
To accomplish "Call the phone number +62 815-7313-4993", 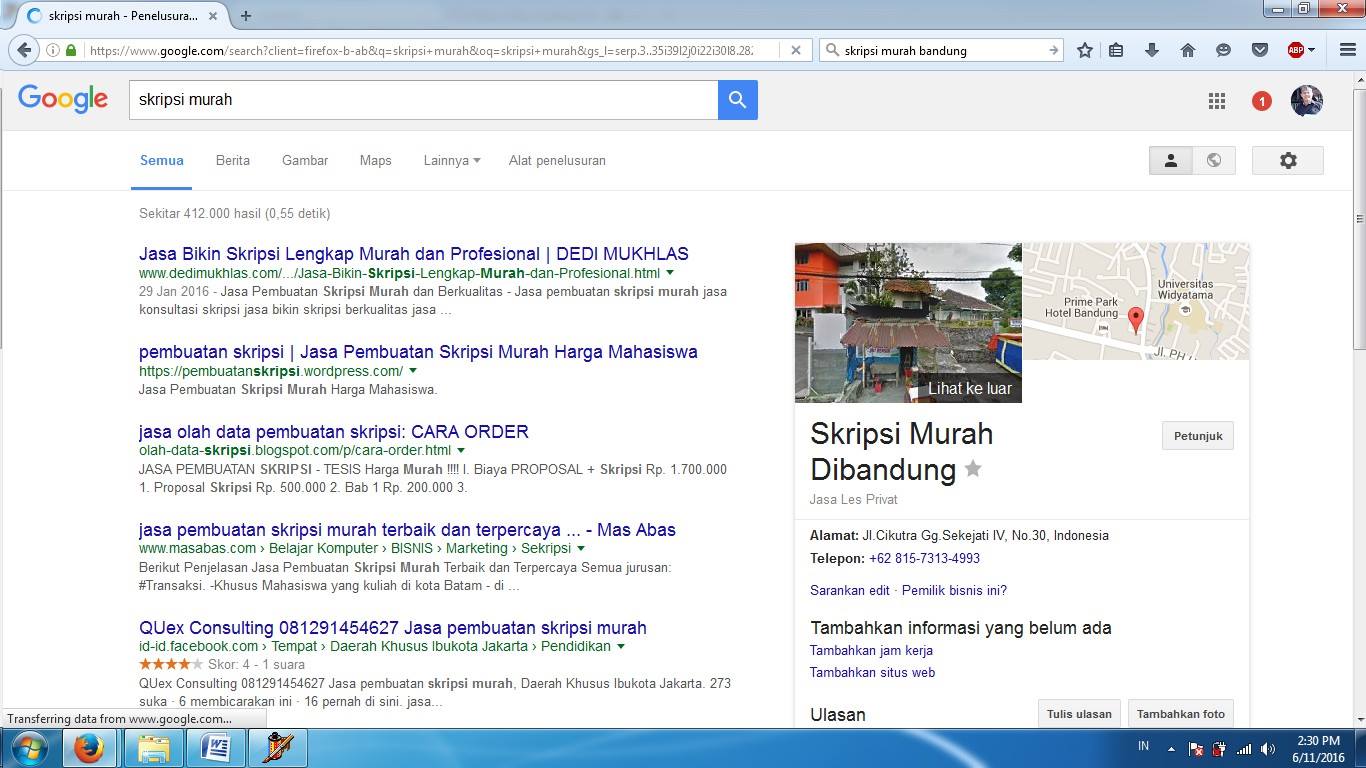I will point(925,558).
